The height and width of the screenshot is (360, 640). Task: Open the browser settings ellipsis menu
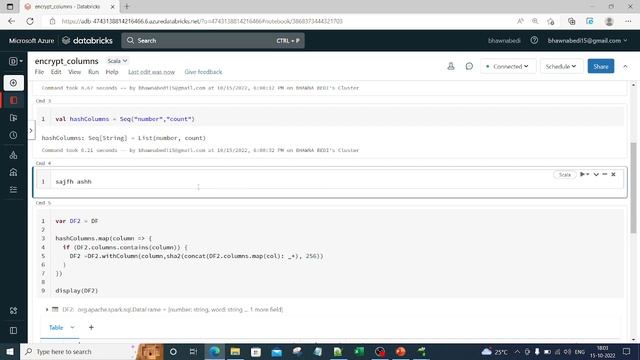pos(628,21)
